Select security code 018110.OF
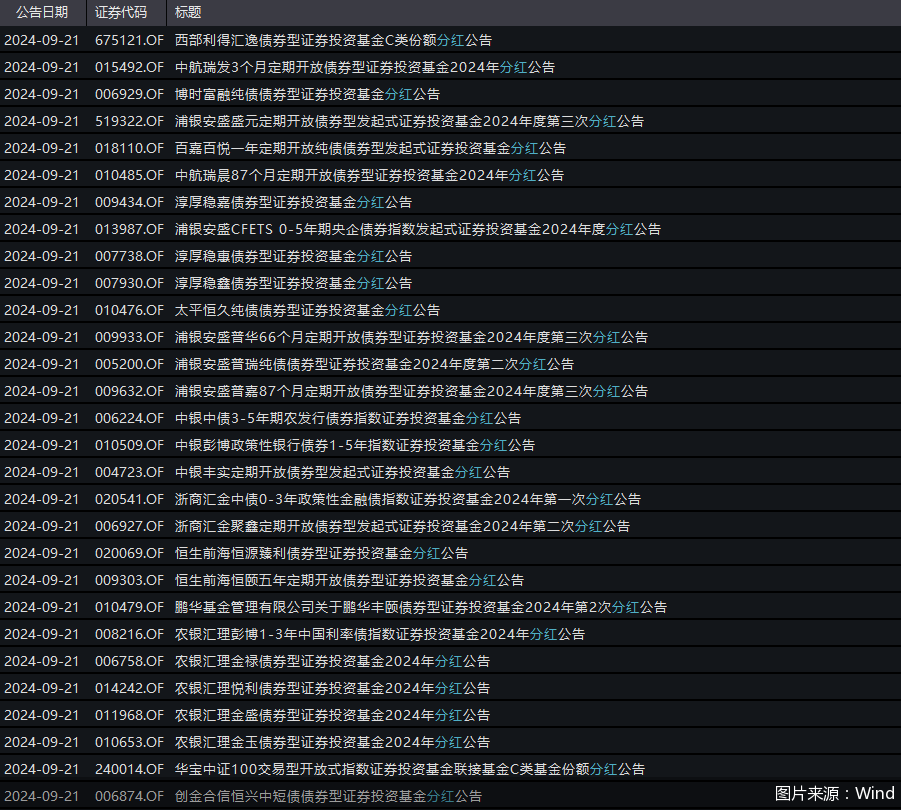 [x=129, y=148]
